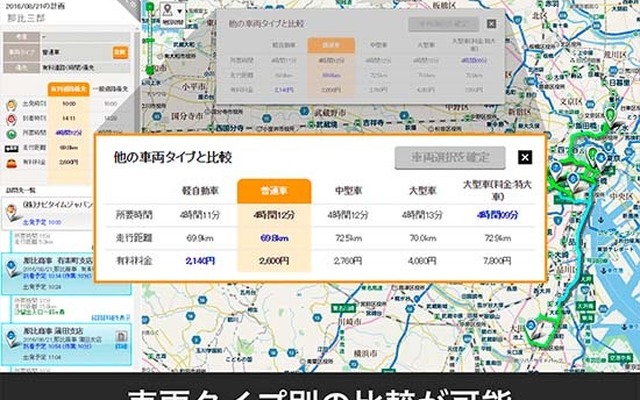Screen dimensions: 640x400
Task: Click the green clock duration icon
Action: pyautogui.click(x=11, y=133)
